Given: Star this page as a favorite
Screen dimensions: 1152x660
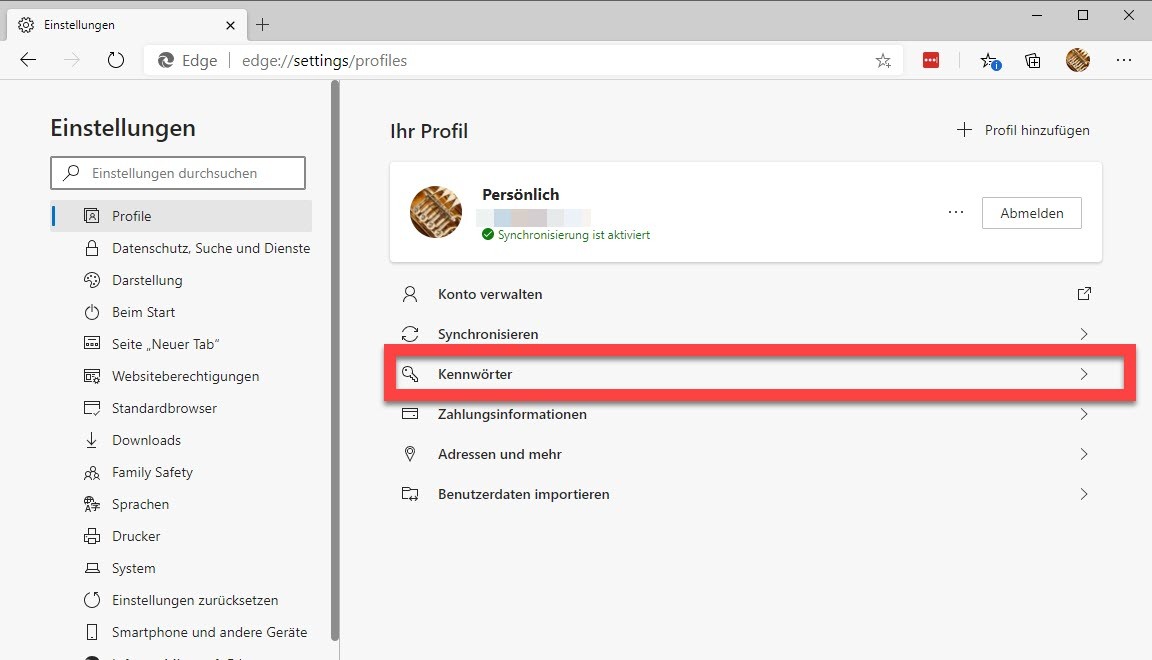Looking at the screenshot, I should click(883, 61).
